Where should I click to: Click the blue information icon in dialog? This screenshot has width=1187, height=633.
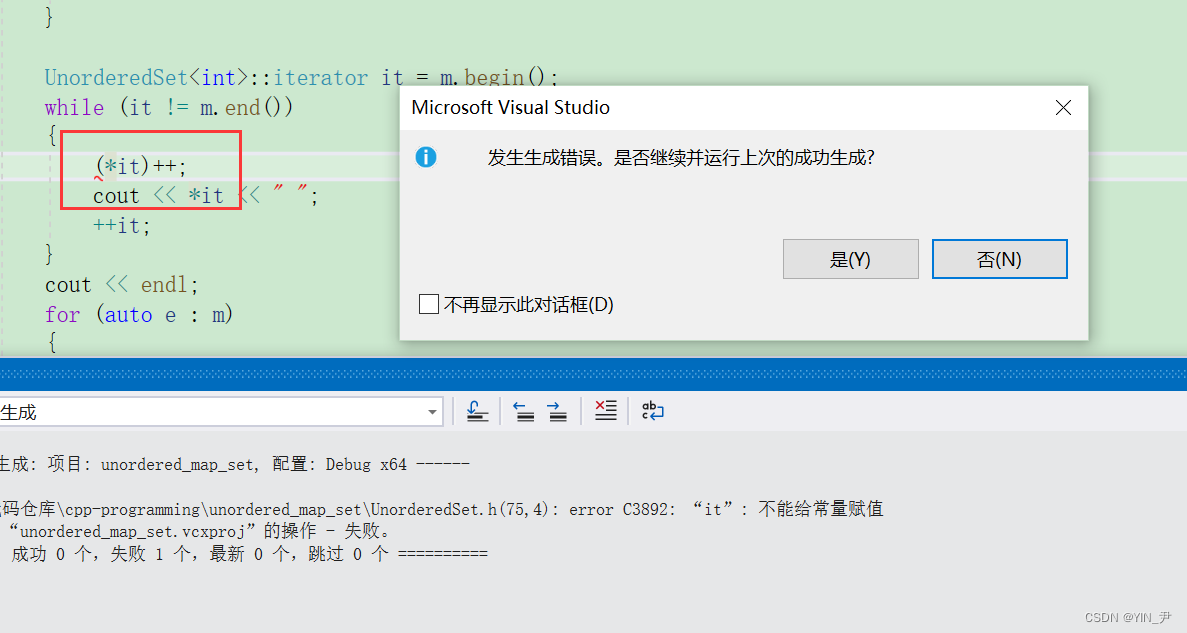425,157
